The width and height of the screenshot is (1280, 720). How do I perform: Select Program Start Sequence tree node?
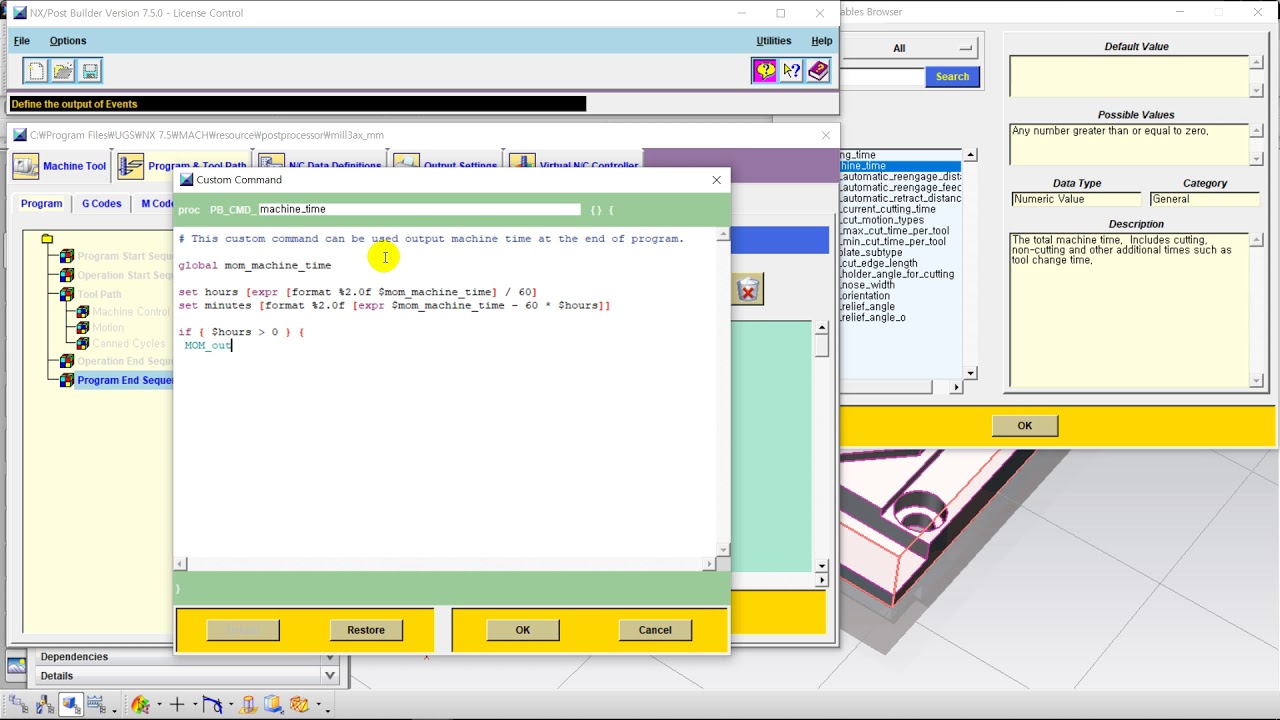(124, 256)
